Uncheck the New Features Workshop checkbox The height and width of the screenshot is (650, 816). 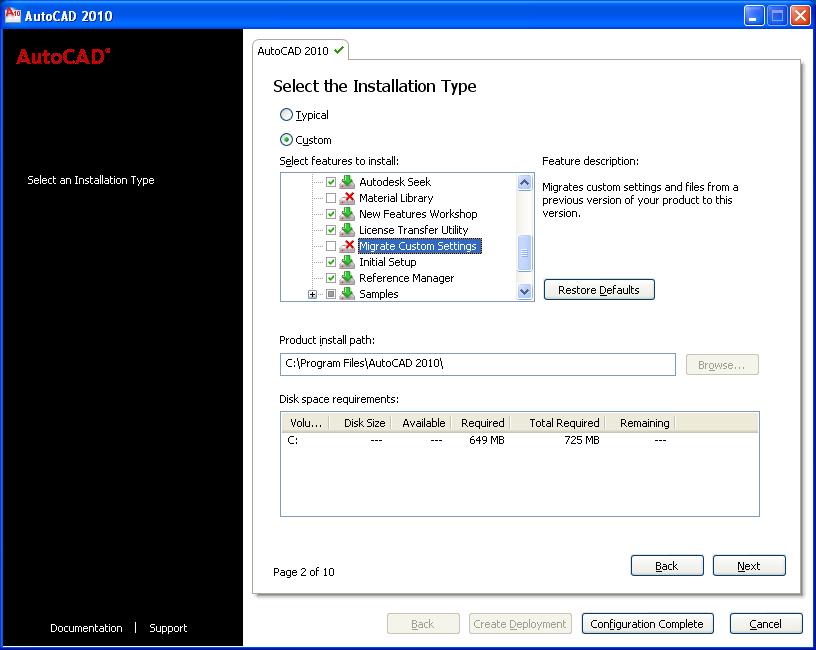[x=330, y=214]
